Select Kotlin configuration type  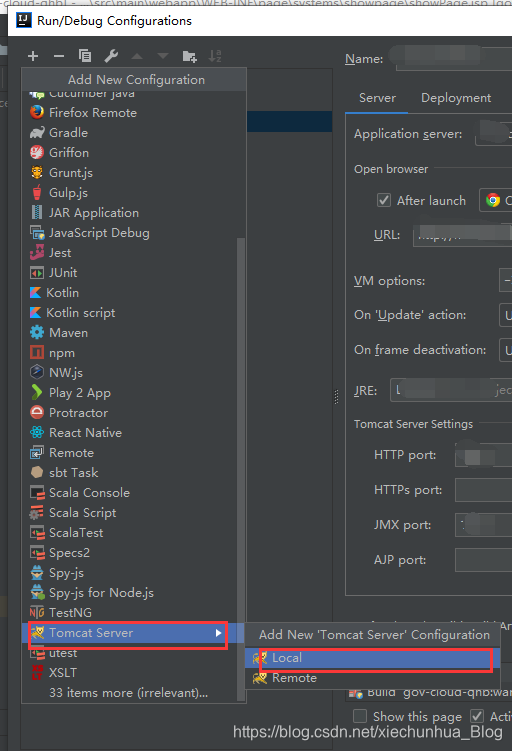(x=130, y=293)
